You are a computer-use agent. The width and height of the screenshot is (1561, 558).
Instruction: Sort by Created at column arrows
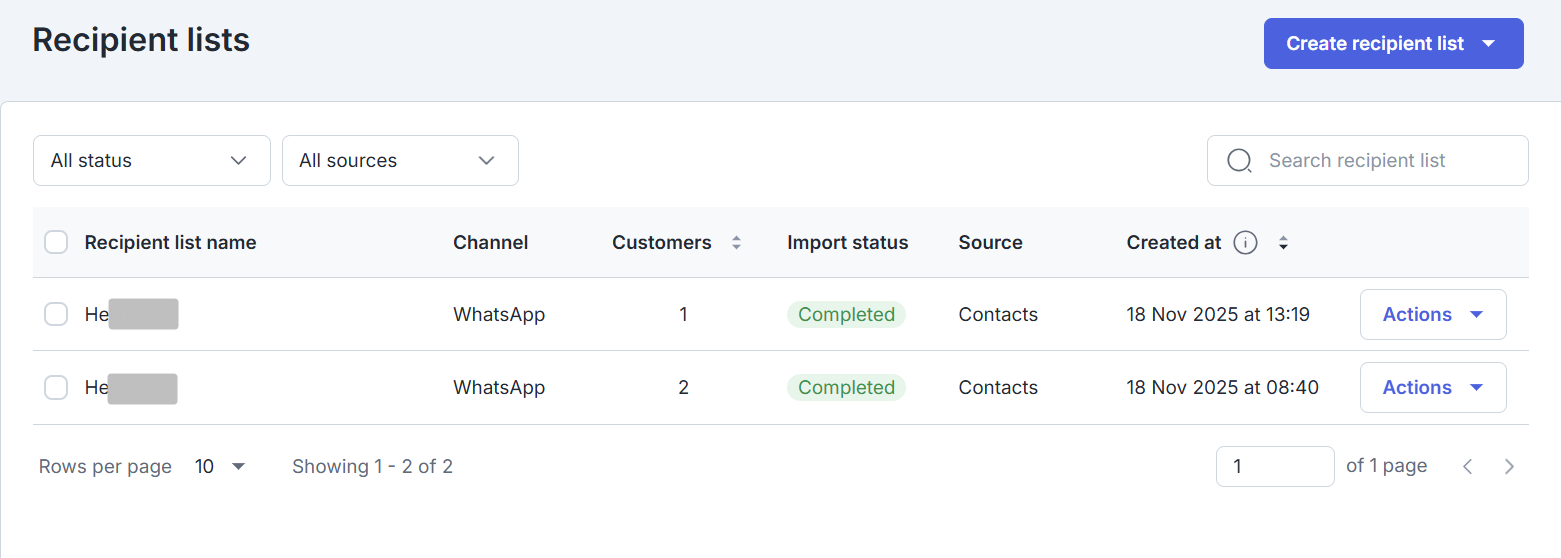[x=1283, y=242]
